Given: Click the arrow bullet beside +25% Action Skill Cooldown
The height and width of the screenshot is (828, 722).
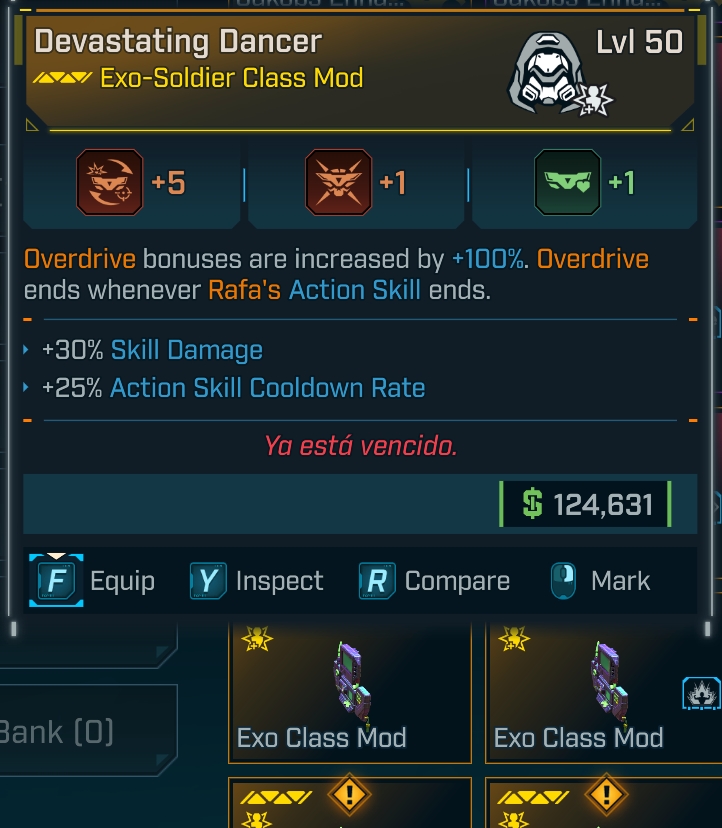Looking at the screenshot, I should [27, 388].
